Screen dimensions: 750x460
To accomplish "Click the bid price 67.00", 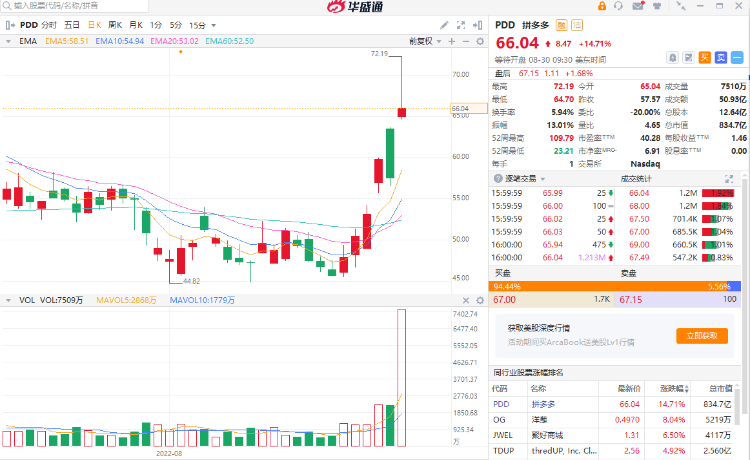I will pos(504,300).
